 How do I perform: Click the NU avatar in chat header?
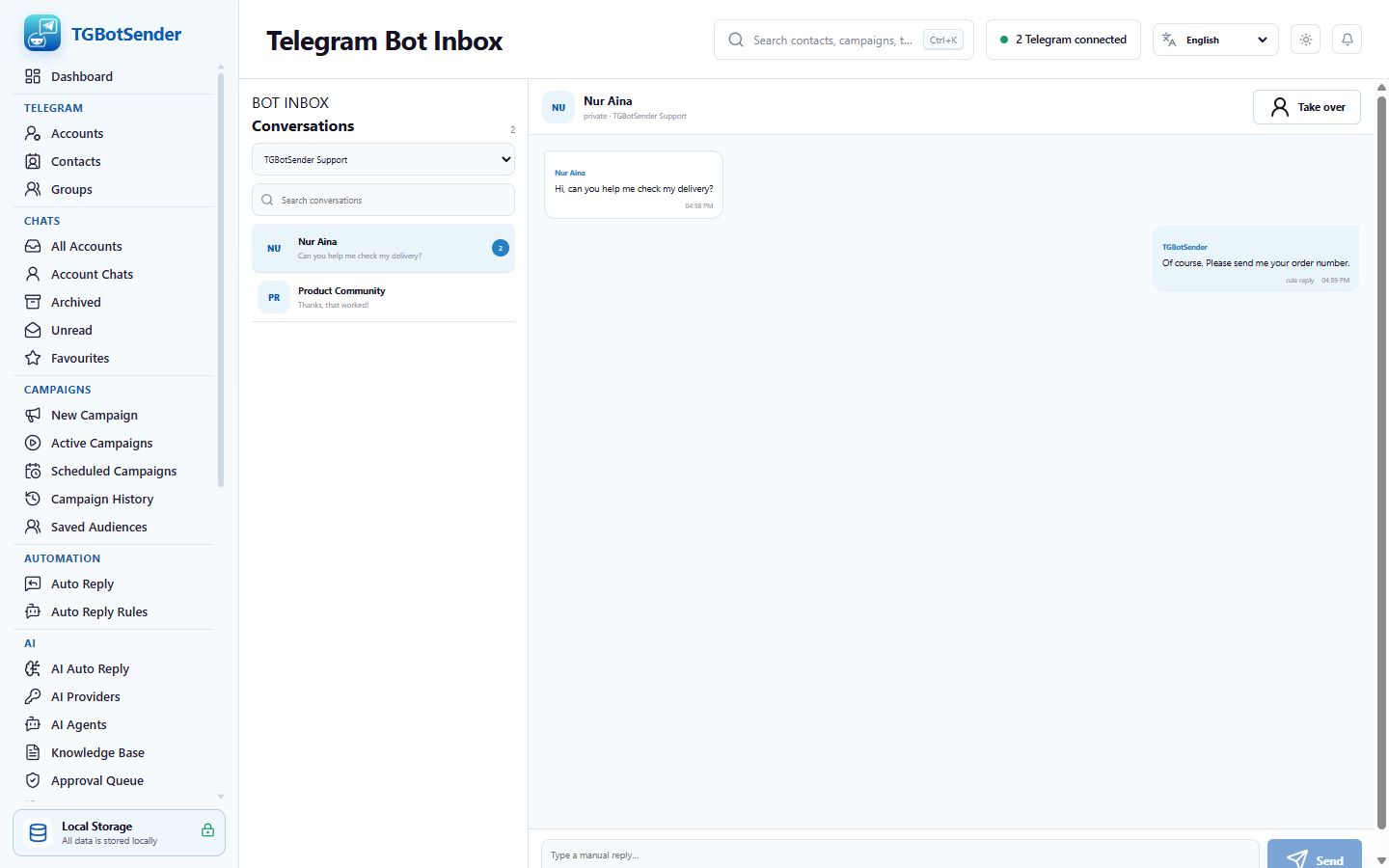pos(558,107)
